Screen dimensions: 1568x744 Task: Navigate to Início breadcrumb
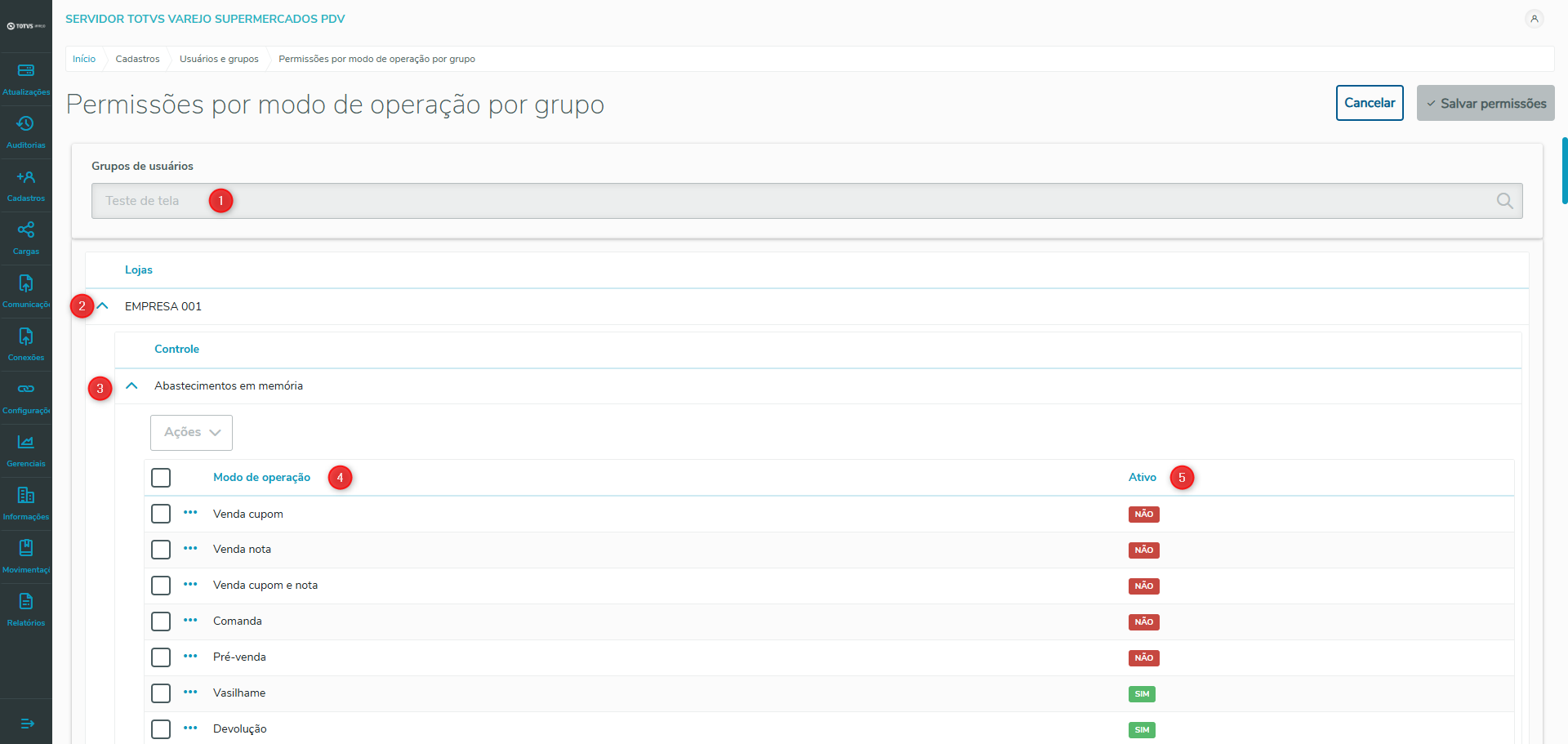(84, 59)
